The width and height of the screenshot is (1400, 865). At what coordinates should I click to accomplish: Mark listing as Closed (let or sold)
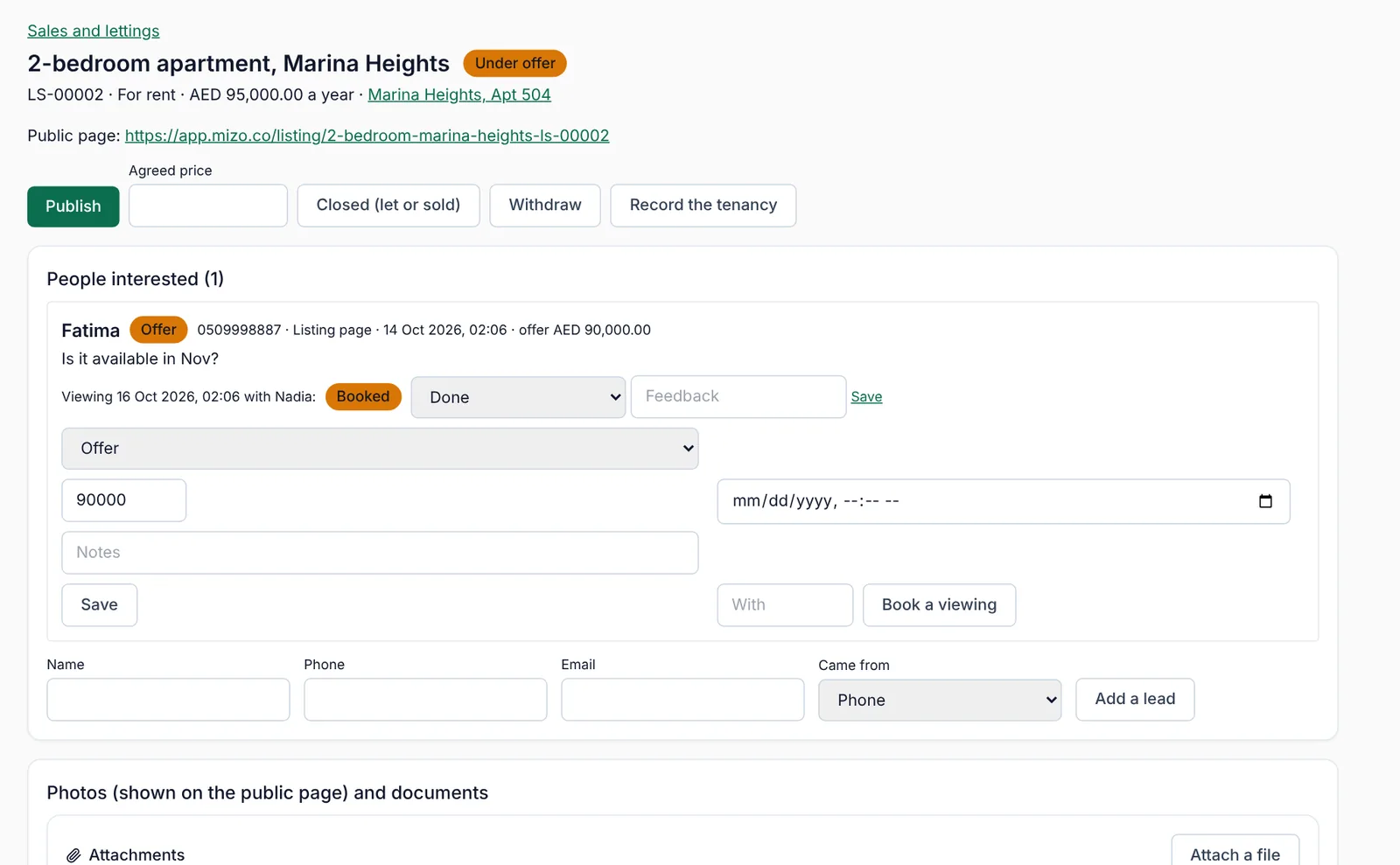pyautogui.click(x=388, y=206)
